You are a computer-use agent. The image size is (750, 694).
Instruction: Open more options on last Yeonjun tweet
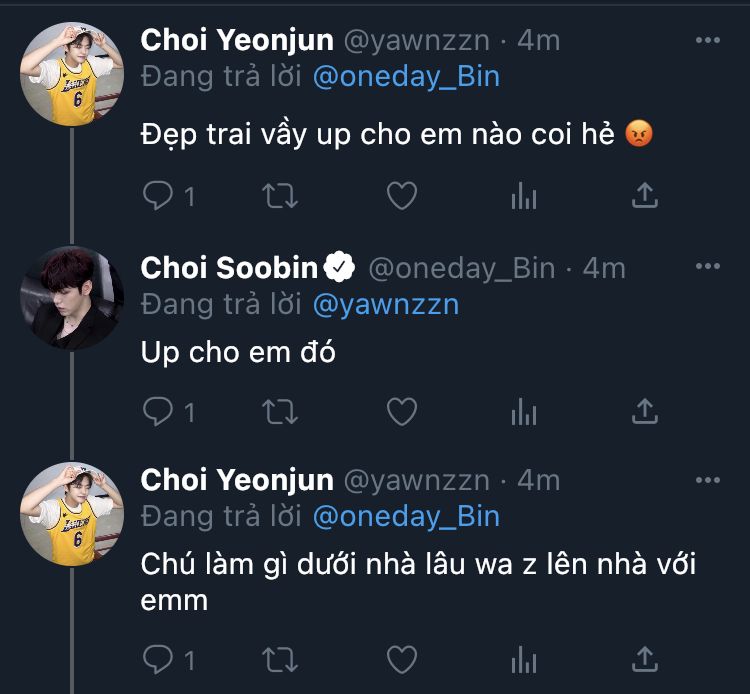tap(707, 480)
